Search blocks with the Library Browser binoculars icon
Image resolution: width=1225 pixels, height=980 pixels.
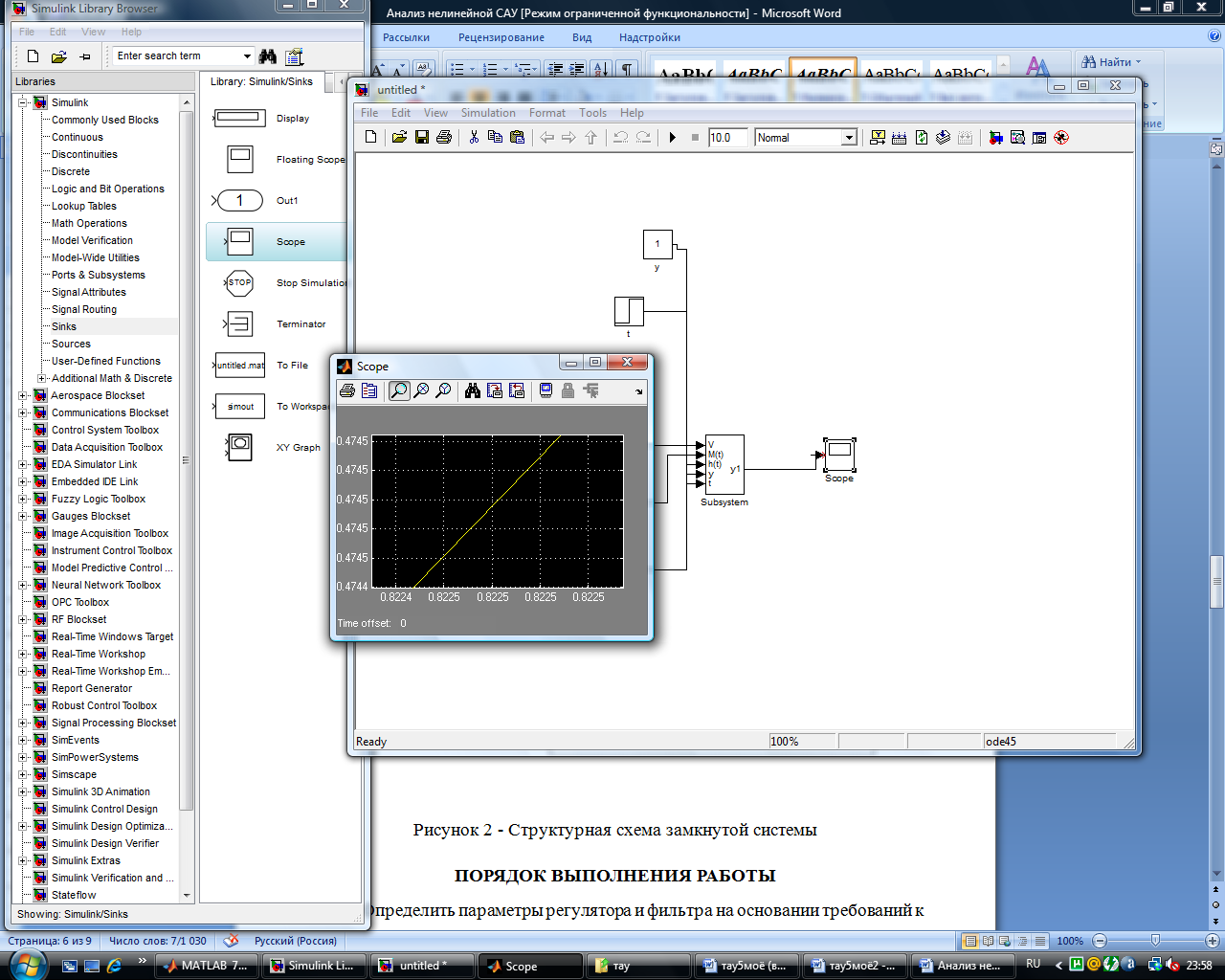coord(268,56)
